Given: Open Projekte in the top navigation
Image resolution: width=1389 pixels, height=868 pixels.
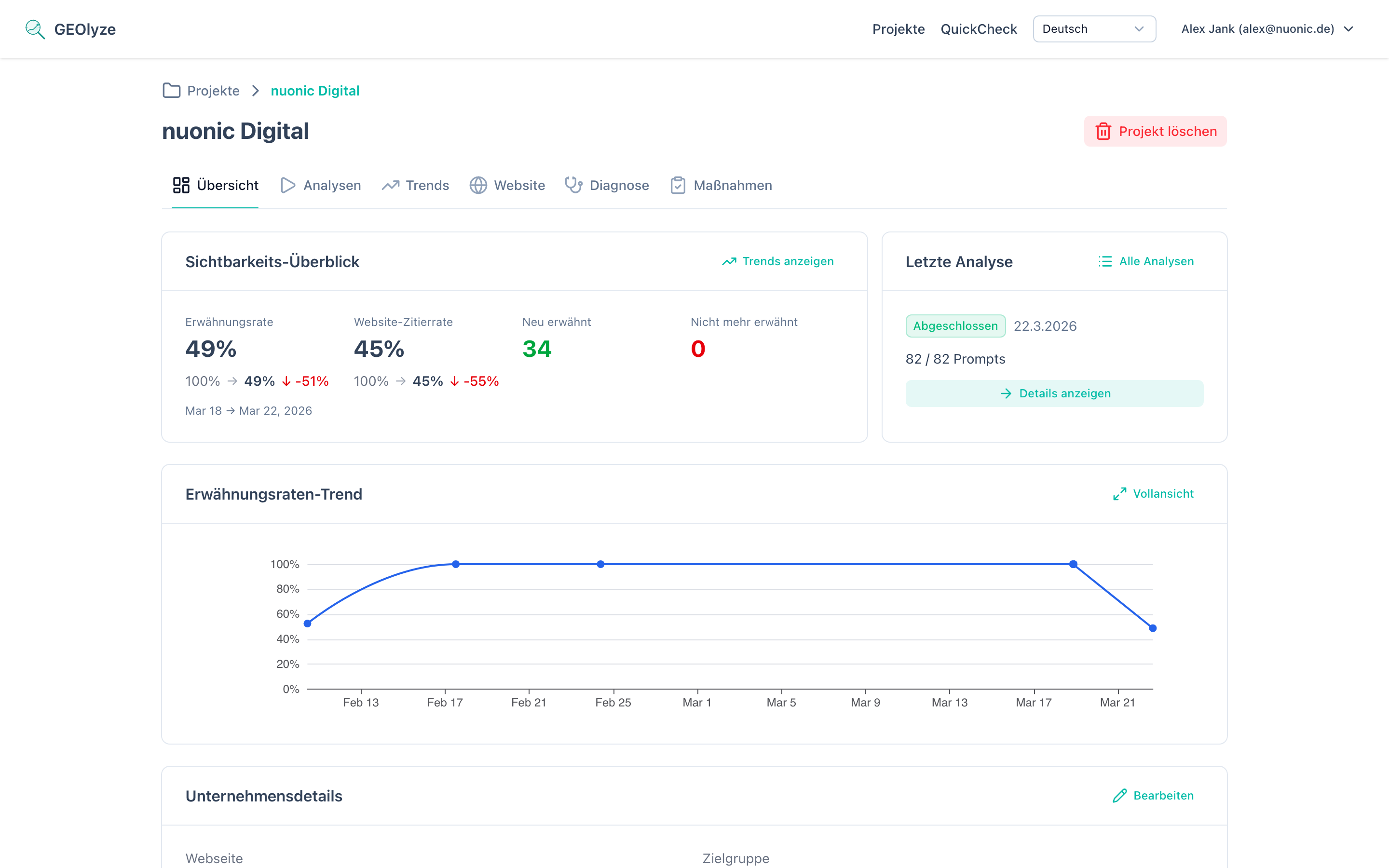Looking at the screenshot, I should [898, 29].
